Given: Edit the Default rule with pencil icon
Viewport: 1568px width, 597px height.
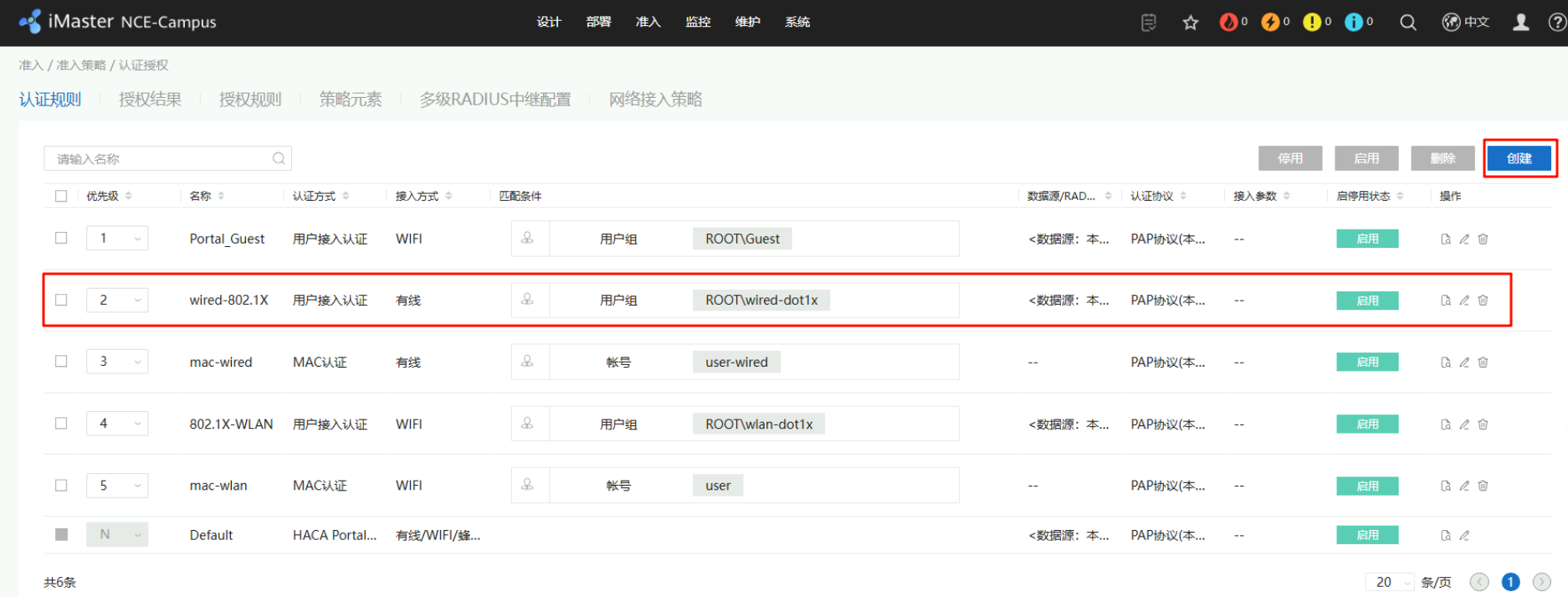Looking at the screenshot, I should click(x=1464, y=536).
